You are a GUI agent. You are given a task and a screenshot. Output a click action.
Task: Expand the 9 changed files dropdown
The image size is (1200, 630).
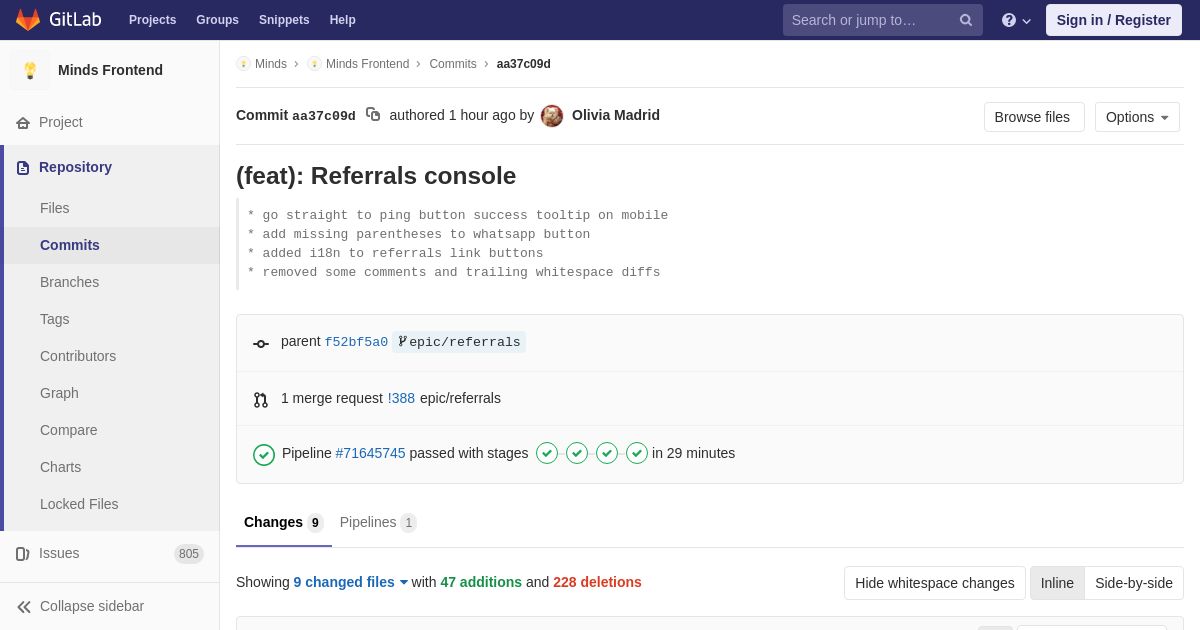coord(351,582)
